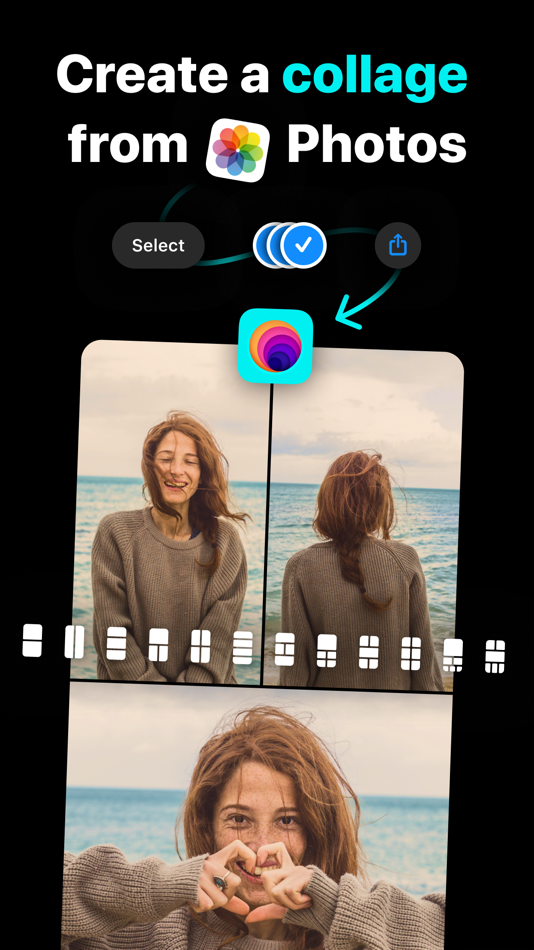Open the Apple Photos flower icon
Viewport: 534px width, 950px height.
click(238, 150)
